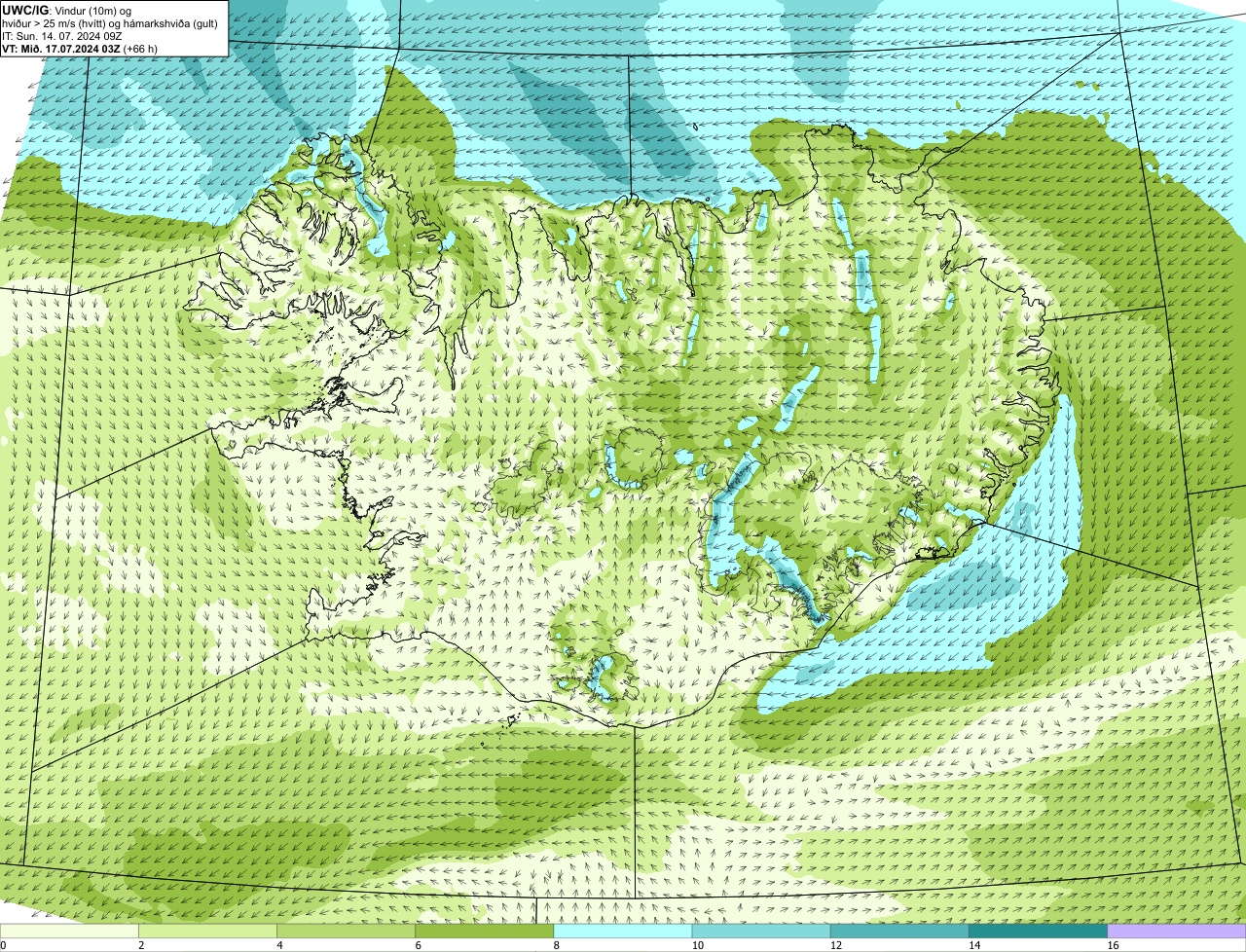Click the 10–12 m/s light teal legend swatch
Viewport: 1246px width, 952px height.
(761, 931)
